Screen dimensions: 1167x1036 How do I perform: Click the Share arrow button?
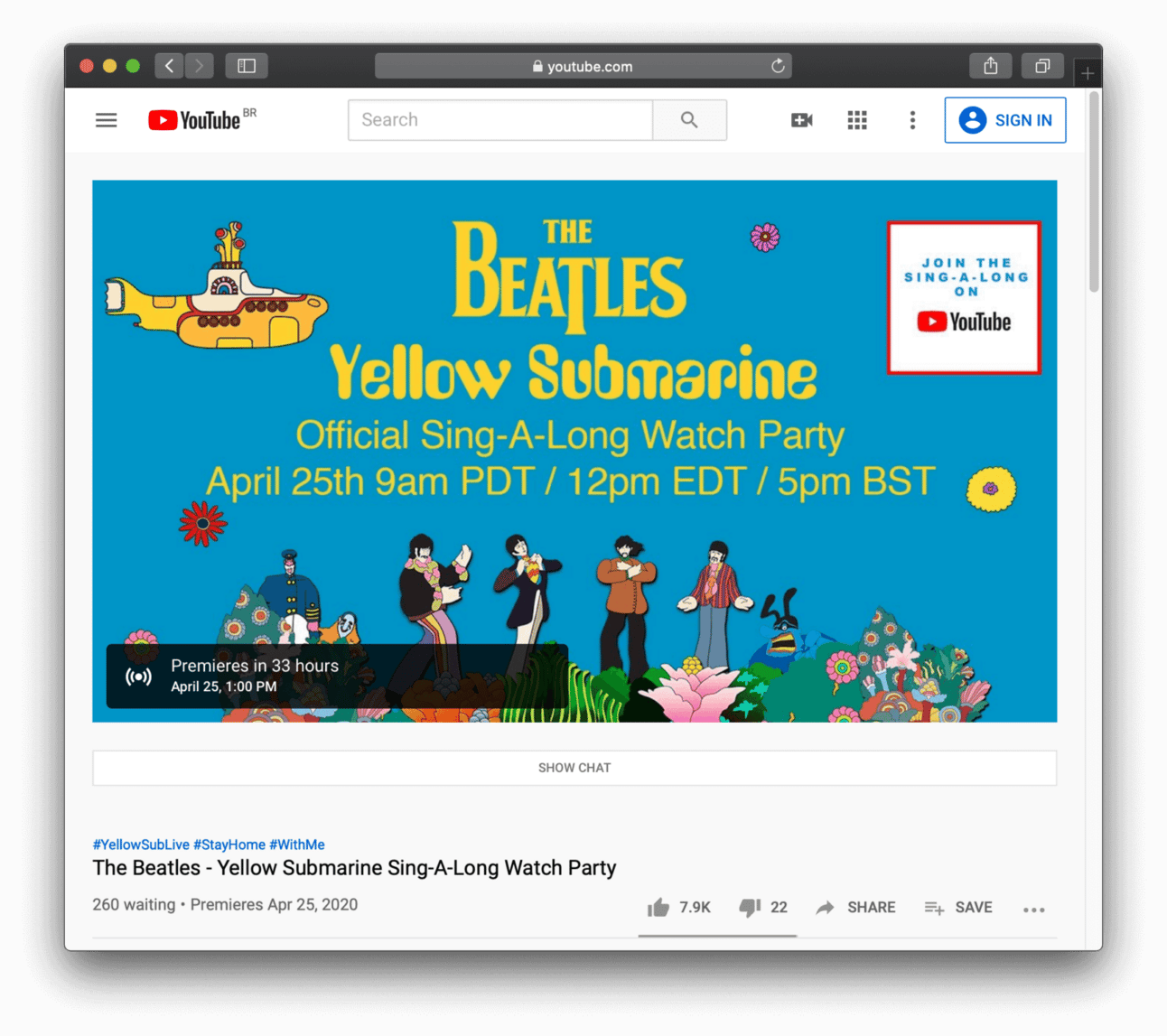[855, 908]
